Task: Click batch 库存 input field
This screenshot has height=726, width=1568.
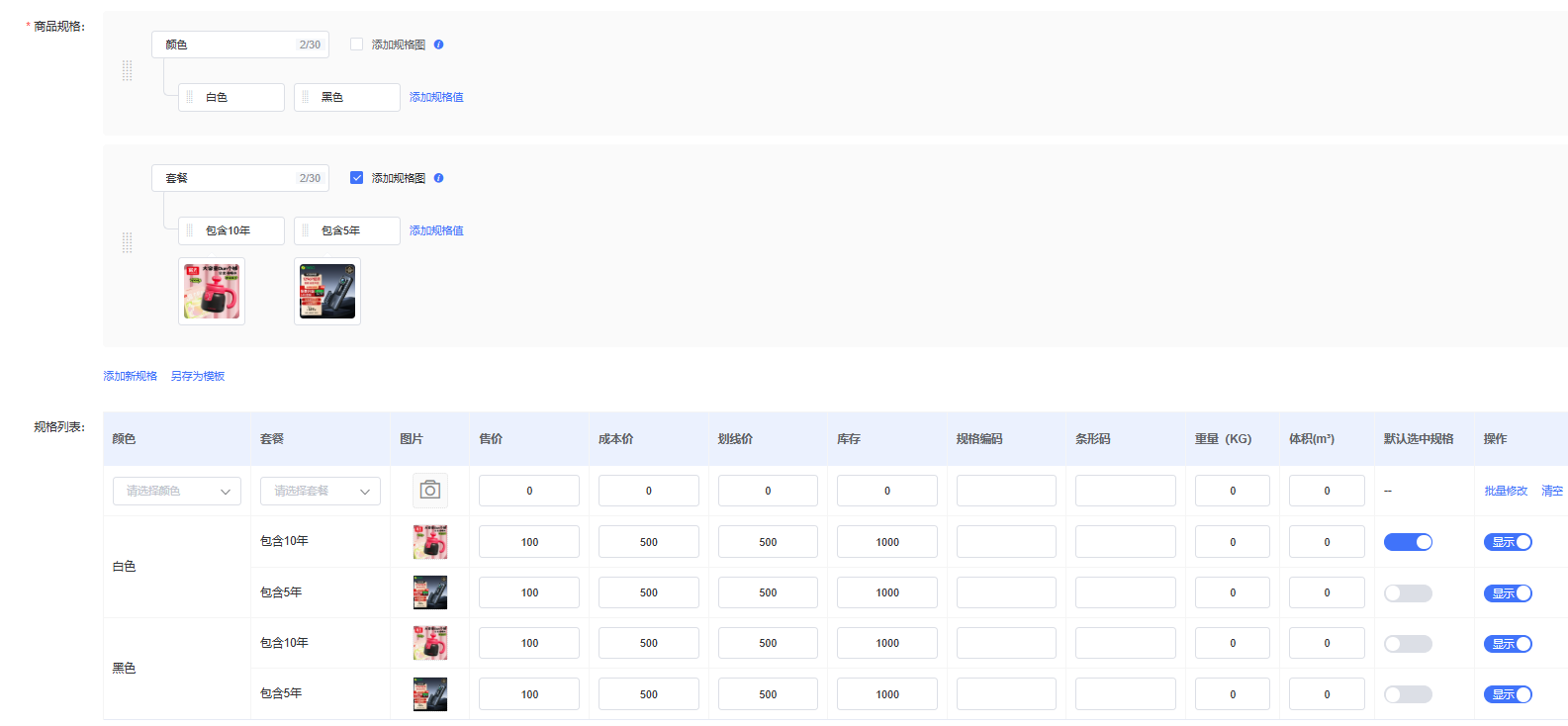Action: pyautogui.click(x=887, y=491)
